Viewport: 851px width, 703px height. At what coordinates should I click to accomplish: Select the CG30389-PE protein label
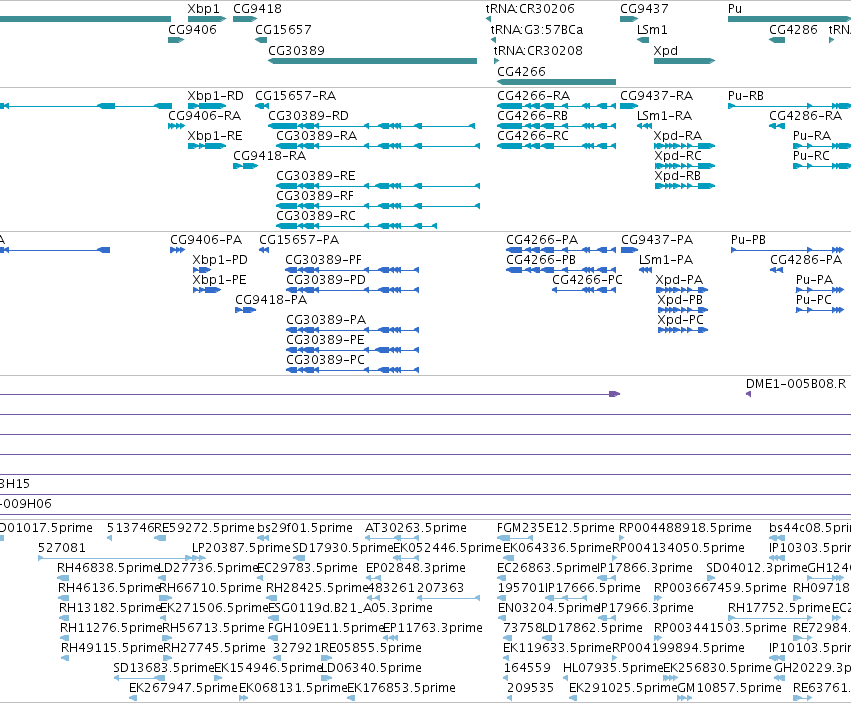[x=325, y=339]
